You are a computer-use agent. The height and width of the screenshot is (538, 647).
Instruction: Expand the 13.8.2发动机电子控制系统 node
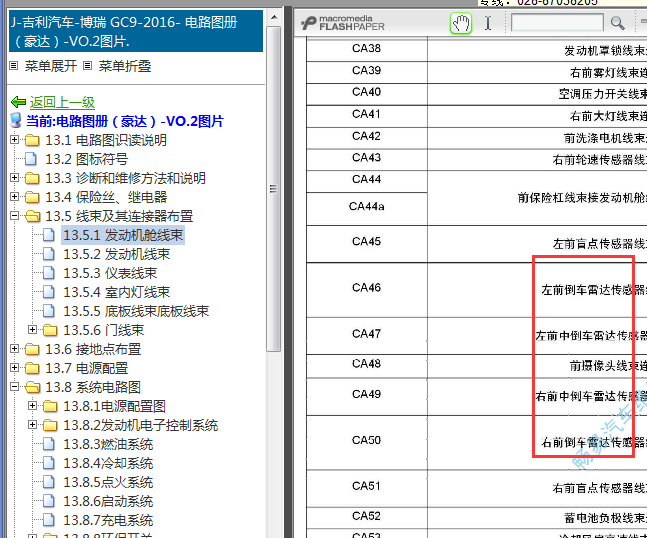tap(32, 425)
